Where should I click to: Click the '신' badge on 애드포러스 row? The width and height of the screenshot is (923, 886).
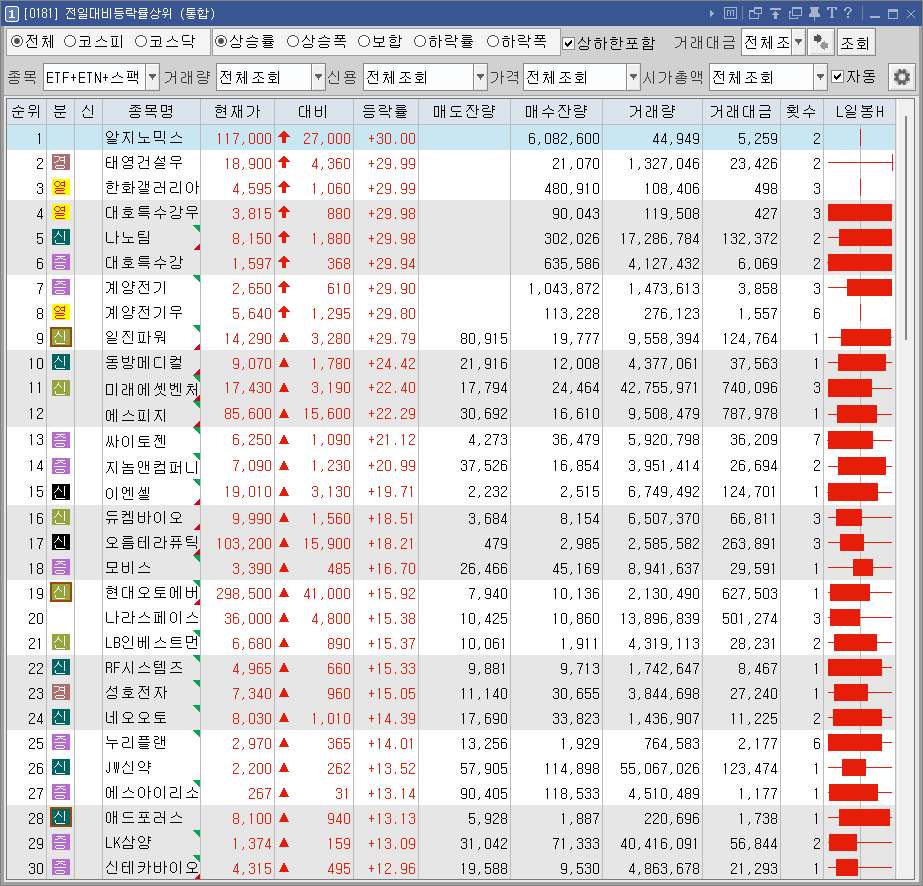[x=60, y=818]
